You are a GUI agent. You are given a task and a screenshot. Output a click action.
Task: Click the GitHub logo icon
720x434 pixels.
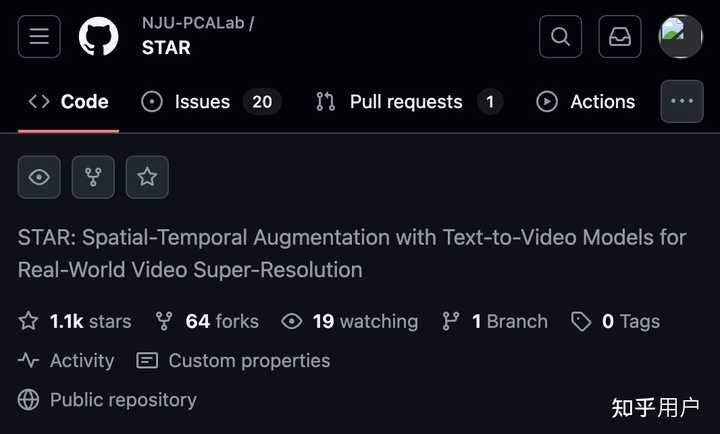pyautogui.click(x=99, y=37)
